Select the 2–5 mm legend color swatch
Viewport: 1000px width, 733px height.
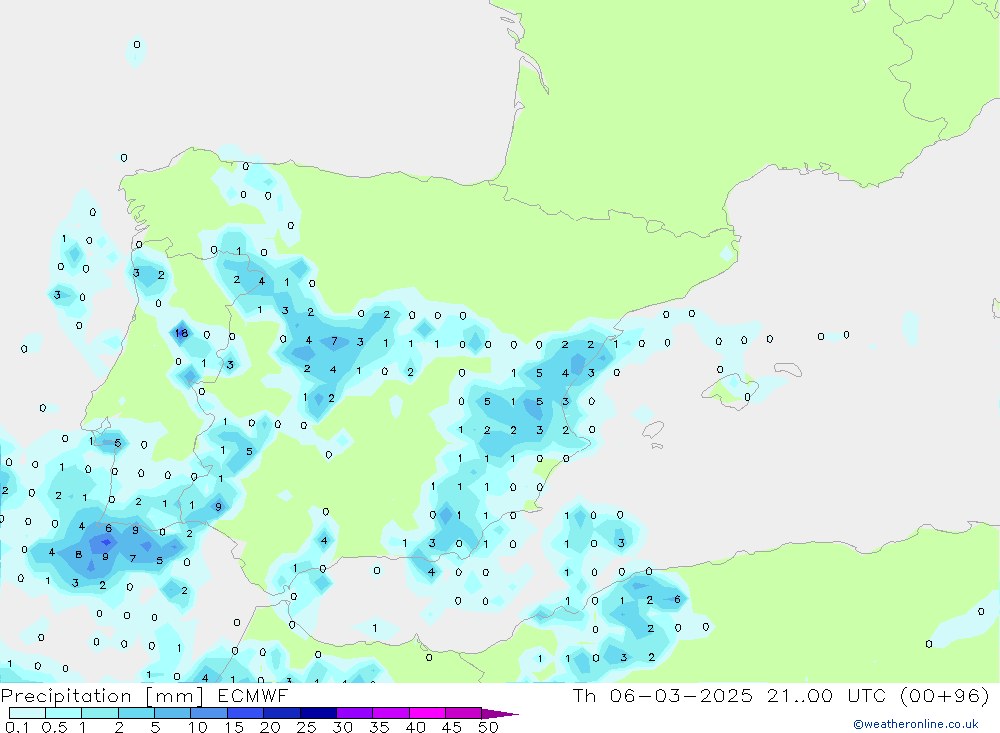(136, 713)
